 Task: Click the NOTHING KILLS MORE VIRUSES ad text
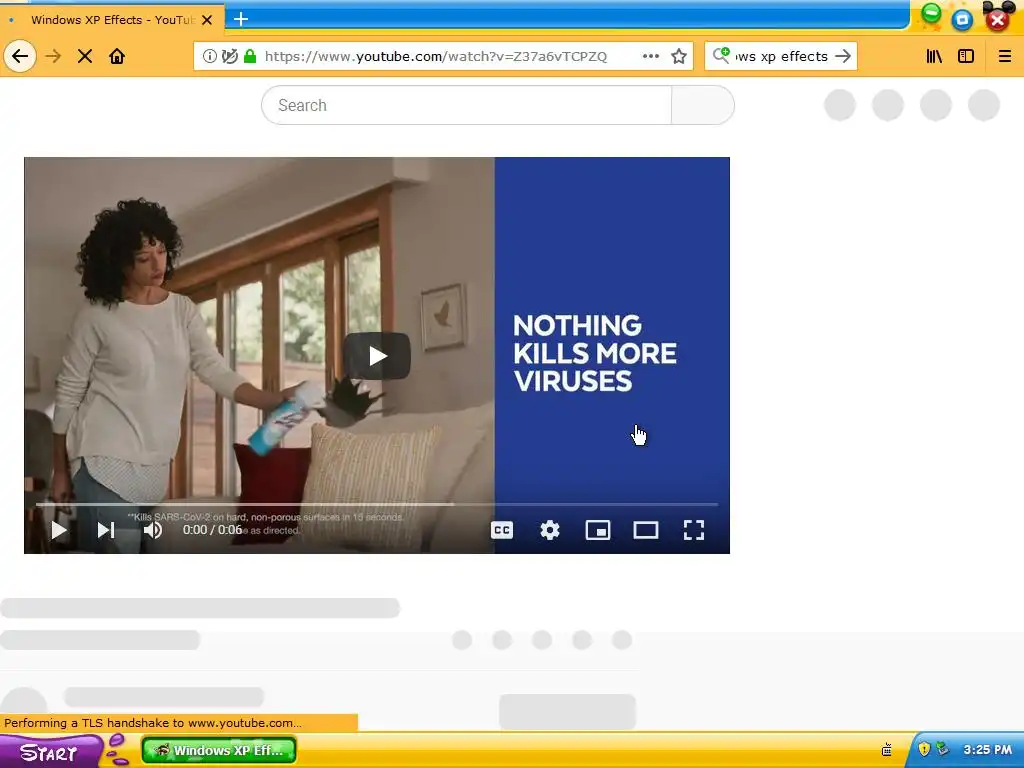(594, 353)
